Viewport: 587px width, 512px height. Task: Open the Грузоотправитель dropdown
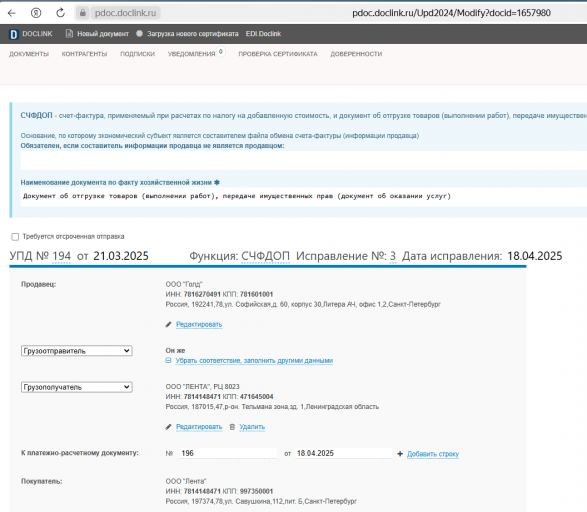[76, 351]
